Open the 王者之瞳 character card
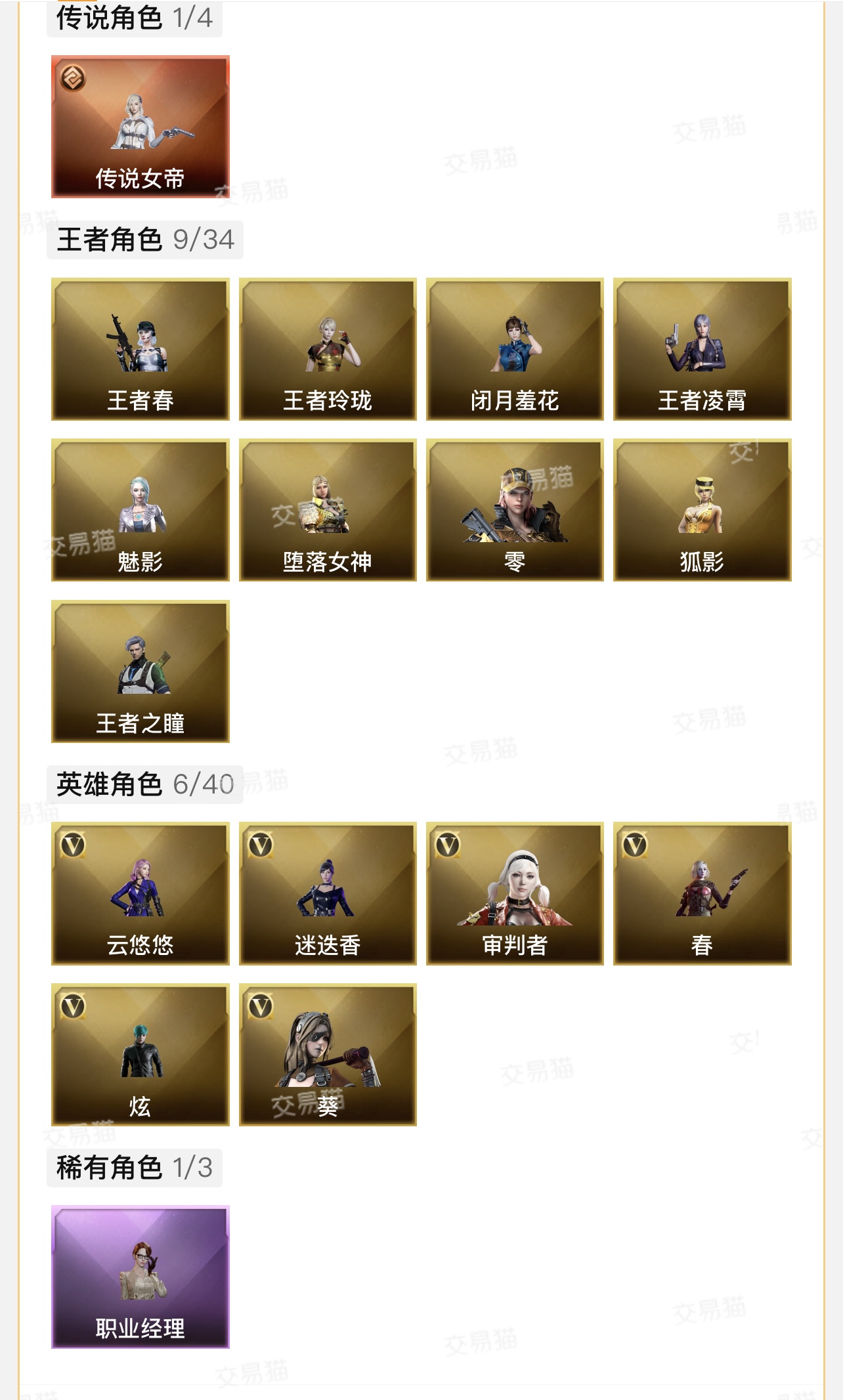Screen dimensions: 843x1400 [140, 671]
